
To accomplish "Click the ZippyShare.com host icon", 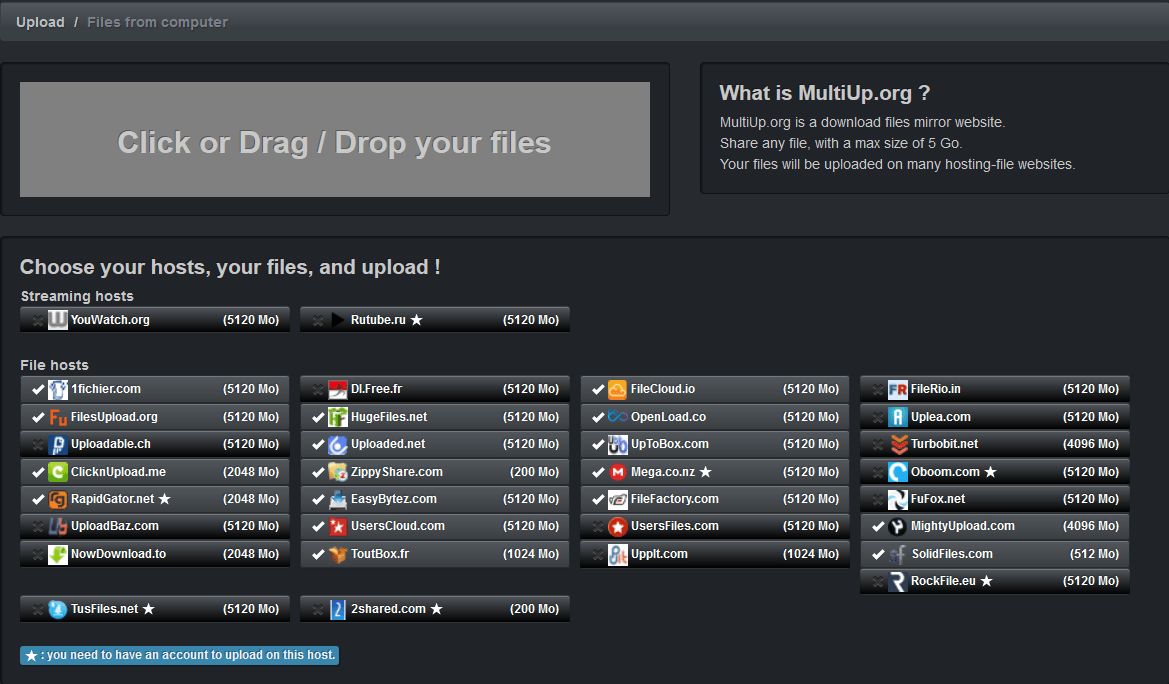I will coord(337,472).
